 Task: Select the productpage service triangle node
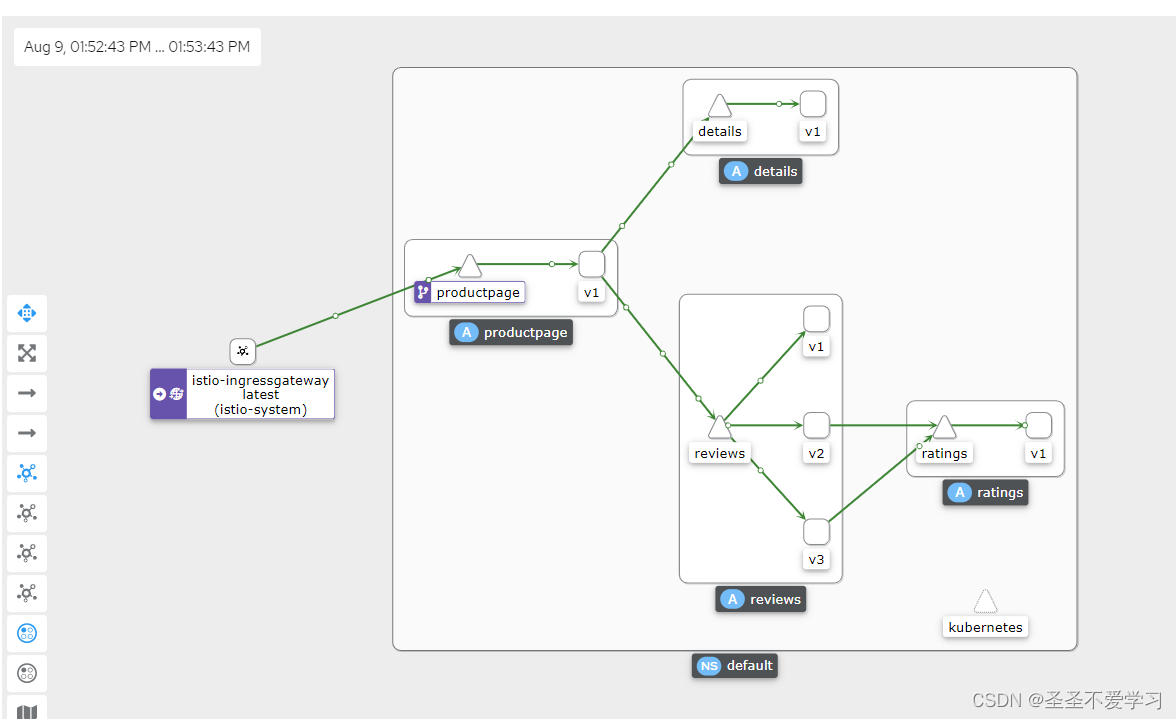pyautogui.click(x=470, y=266)
